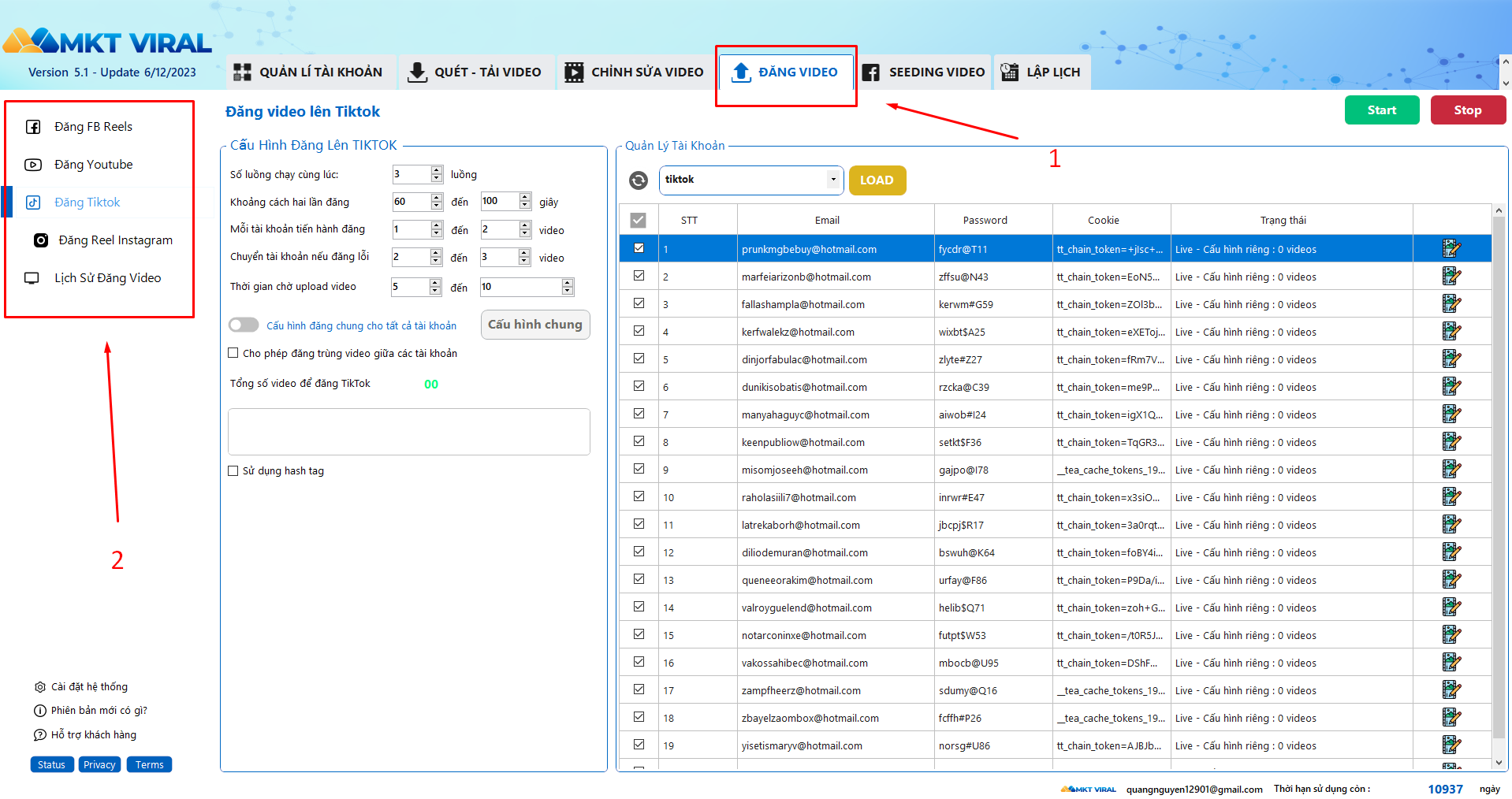Click the edit icon in valroyguelend@hotmail.com row
This screenshot has width=1512, height=799.
[1451, 608]
